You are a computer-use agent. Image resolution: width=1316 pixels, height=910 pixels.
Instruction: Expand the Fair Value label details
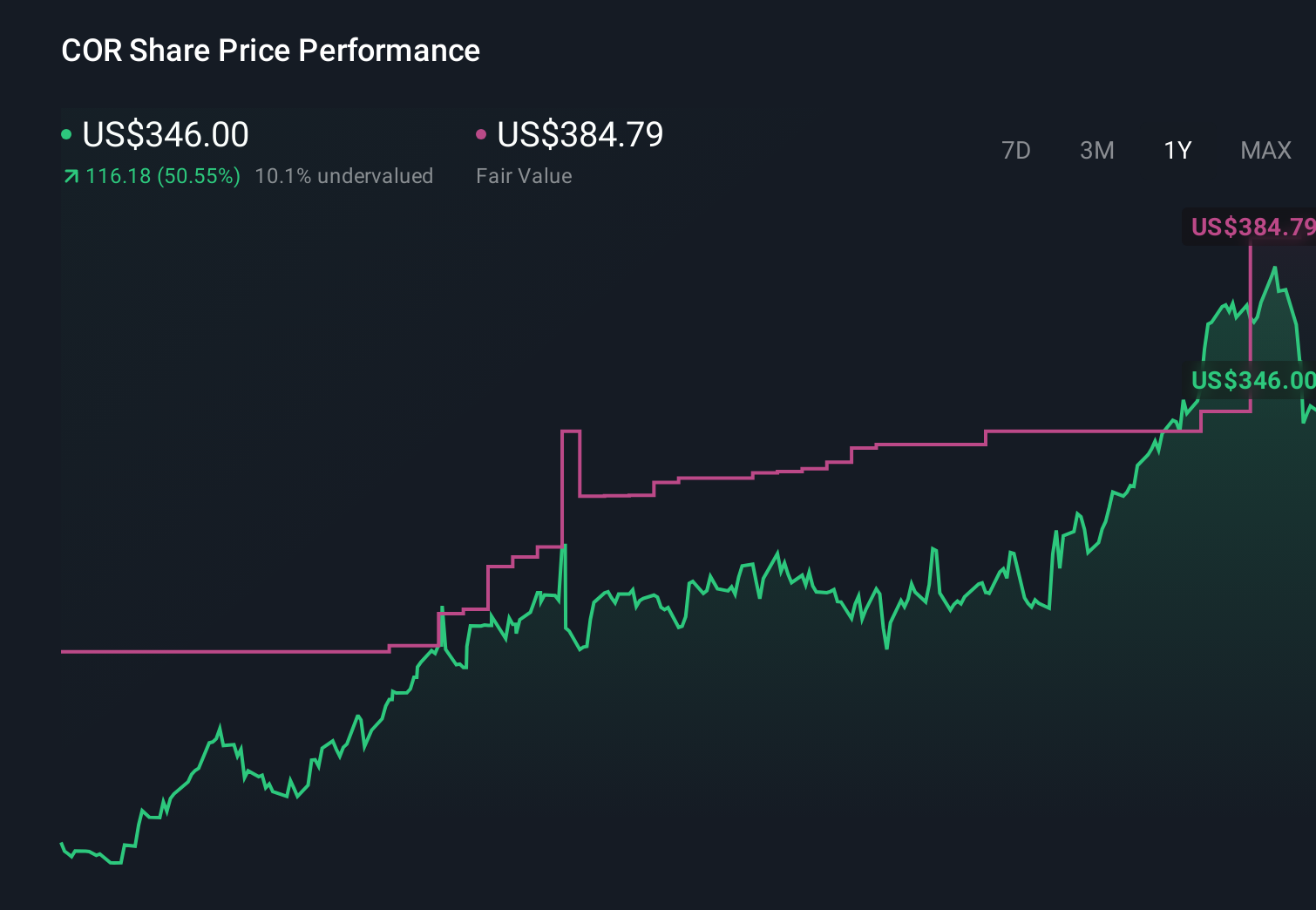(x=524, y=175)
